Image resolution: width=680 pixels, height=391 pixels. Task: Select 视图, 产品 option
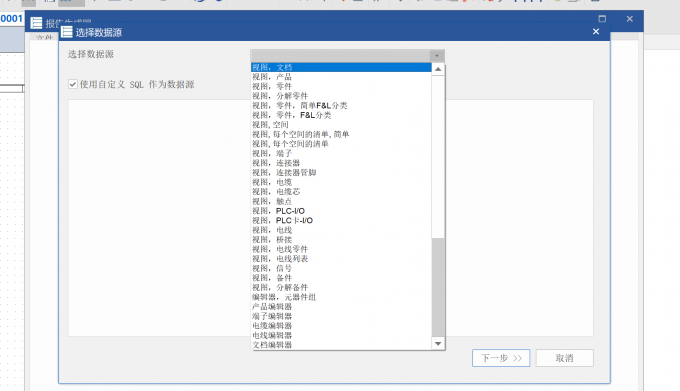click(341, 77)
